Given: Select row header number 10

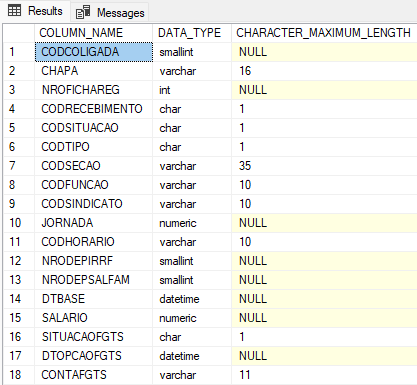Looking at the screenshot, I should 19,223.
